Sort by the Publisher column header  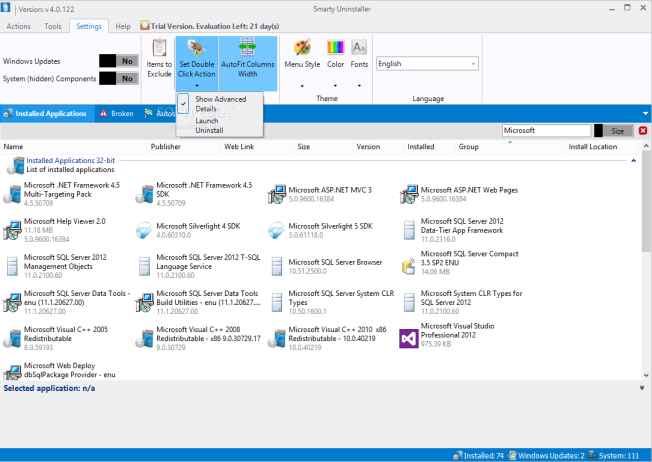point(165,146)
